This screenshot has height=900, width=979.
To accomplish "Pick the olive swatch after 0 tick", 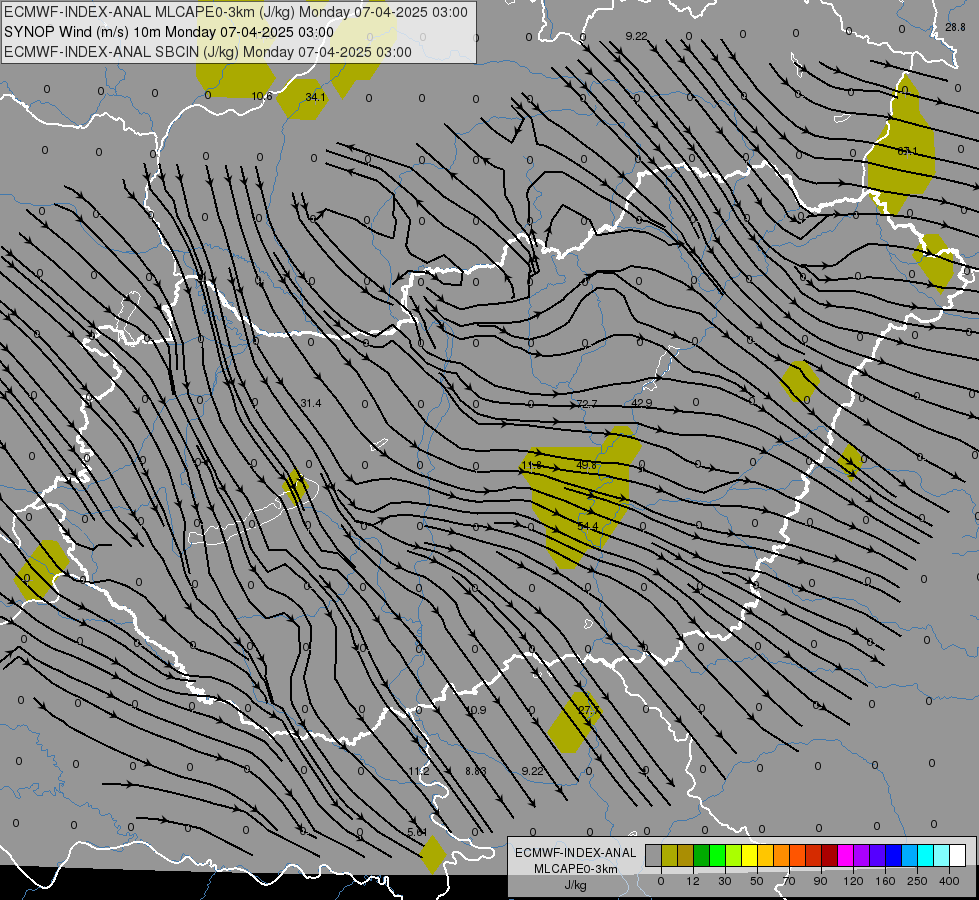I will (x=670, y=855).
